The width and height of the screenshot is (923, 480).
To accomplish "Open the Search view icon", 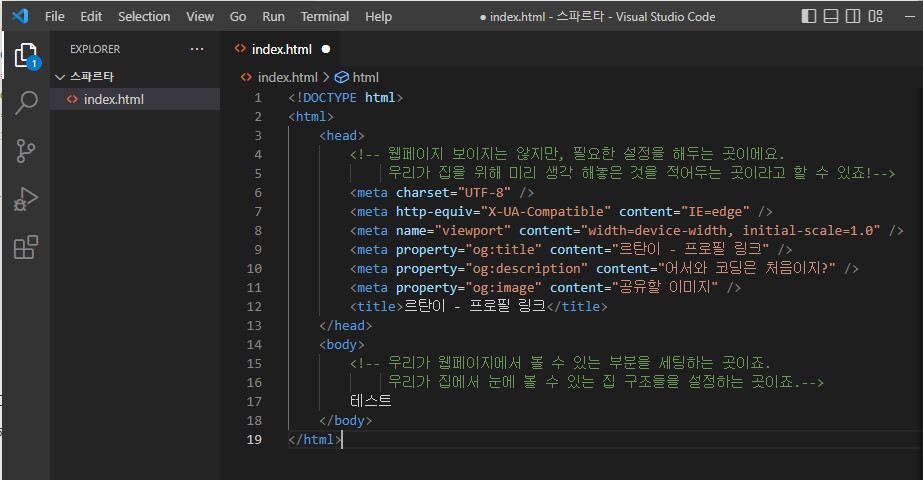I will (26, 102).
